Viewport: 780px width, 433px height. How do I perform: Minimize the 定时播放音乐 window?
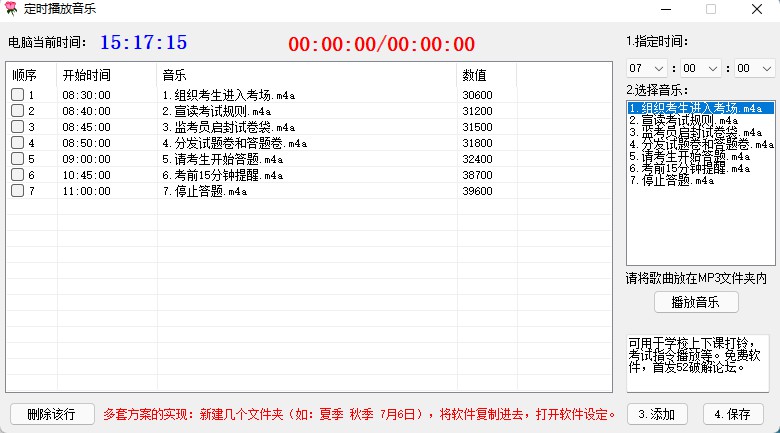click(666, 9)
